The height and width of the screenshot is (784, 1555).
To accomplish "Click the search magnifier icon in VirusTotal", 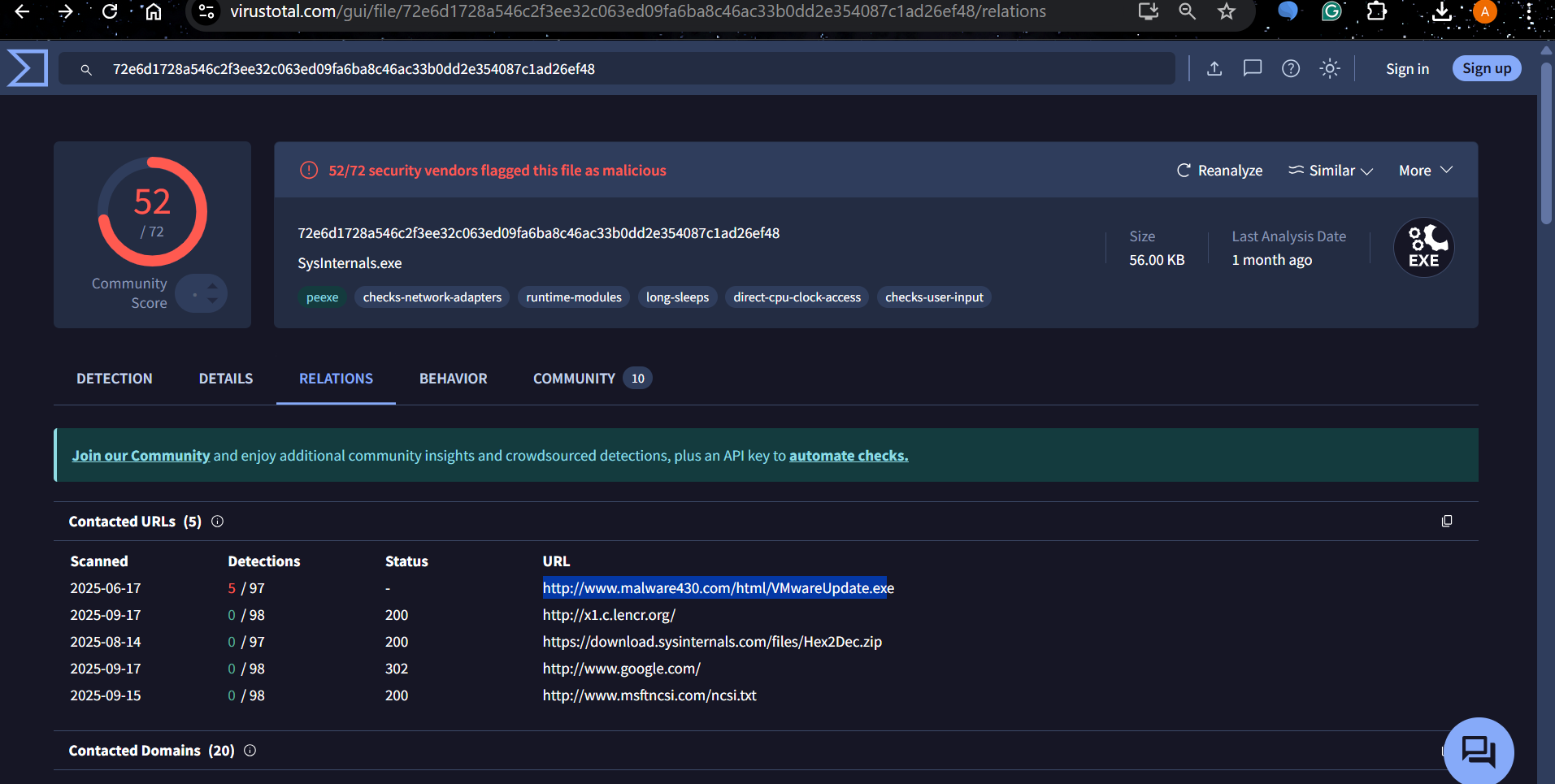I will pyautogui.click(x=86, y=70).
